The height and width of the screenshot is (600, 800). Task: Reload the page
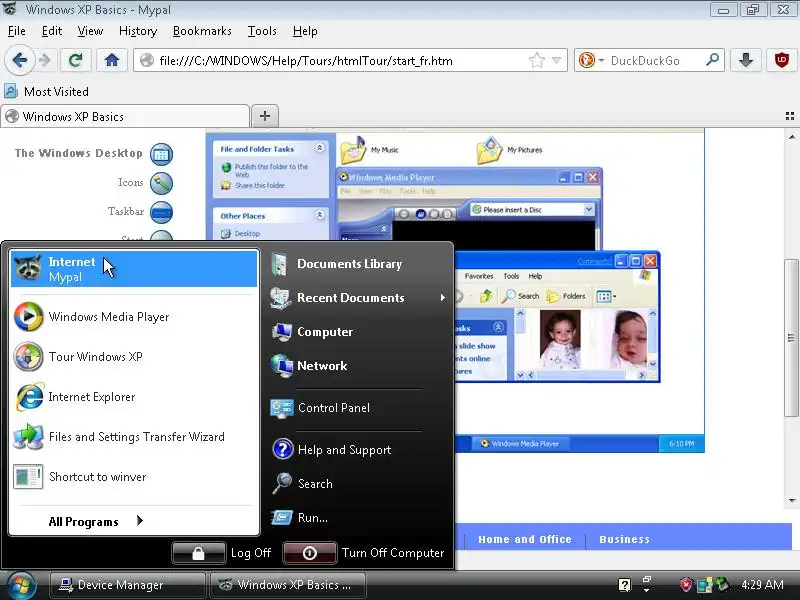tap(76, 61)
